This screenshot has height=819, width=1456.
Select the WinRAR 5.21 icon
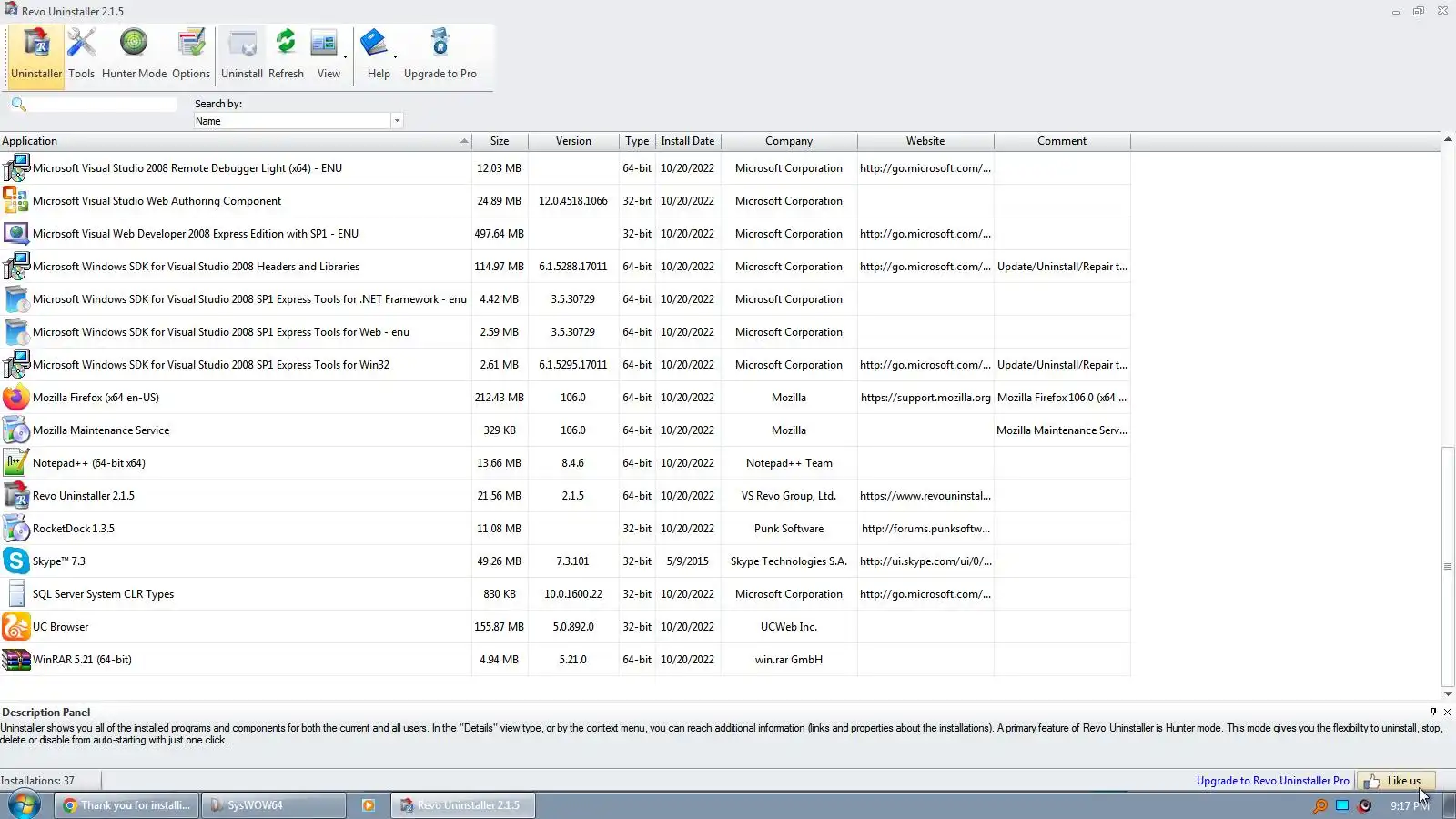click(16, 660)
